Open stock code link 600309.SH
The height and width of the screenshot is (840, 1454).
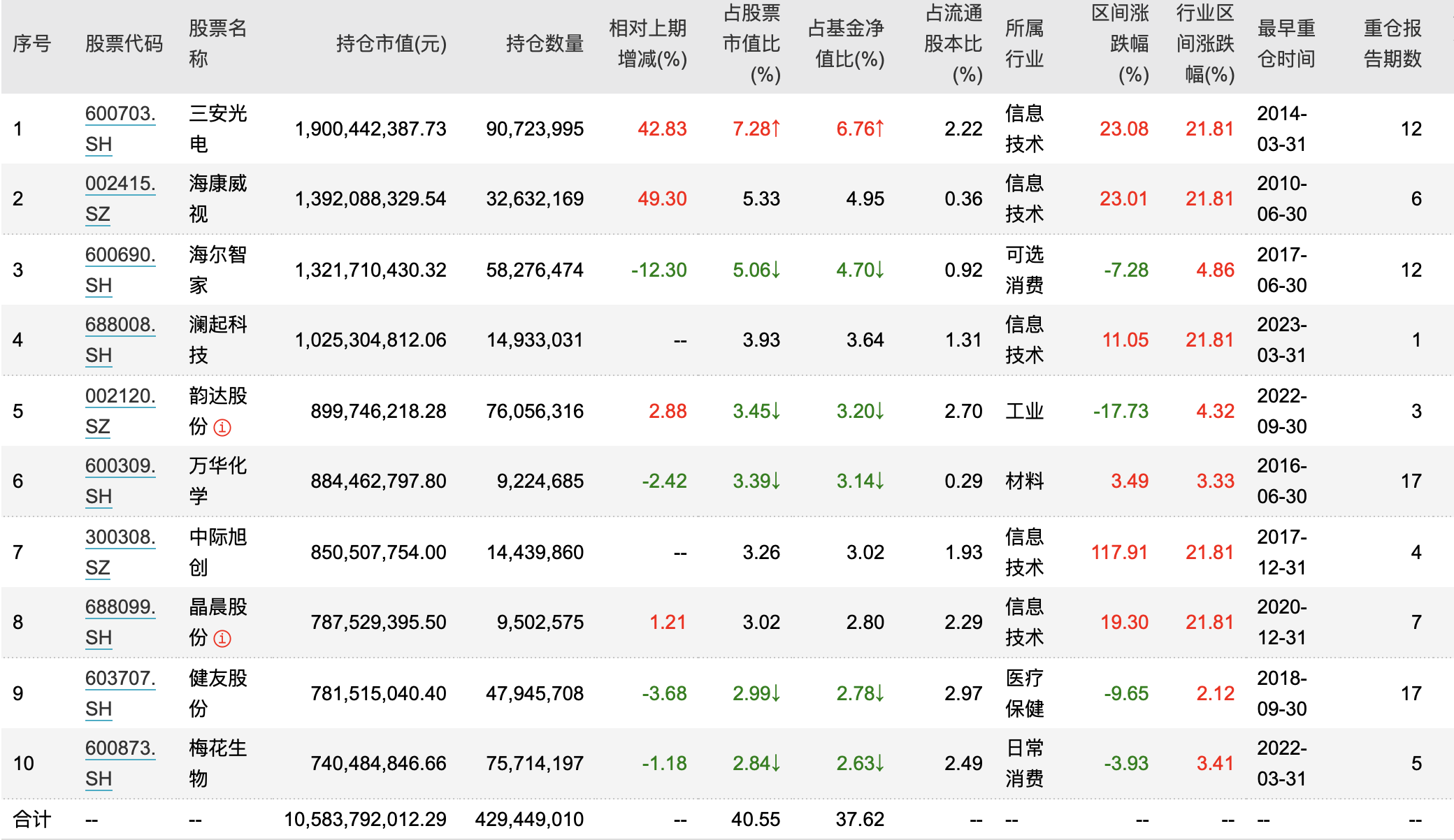120,481
